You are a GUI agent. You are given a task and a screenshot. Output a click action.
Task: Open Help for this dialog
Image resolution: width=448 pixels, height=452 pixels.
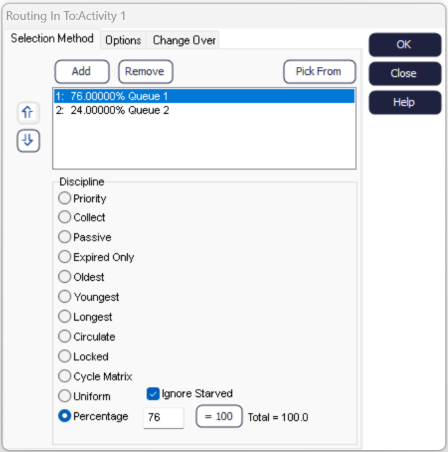(x=405, y=102)
